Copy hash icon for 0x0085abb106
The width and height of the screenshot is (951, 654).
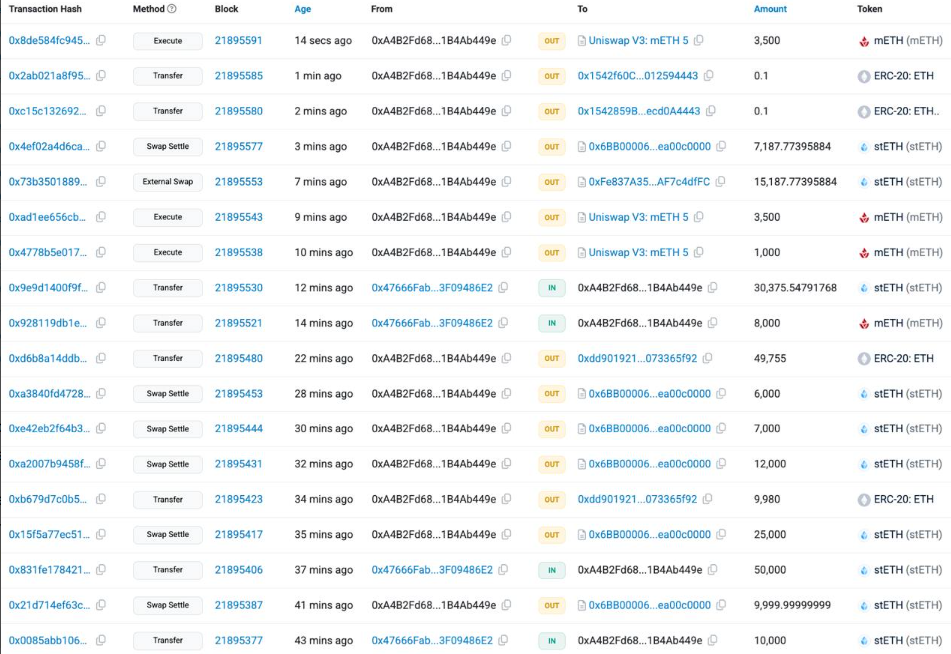pos(101,639)
